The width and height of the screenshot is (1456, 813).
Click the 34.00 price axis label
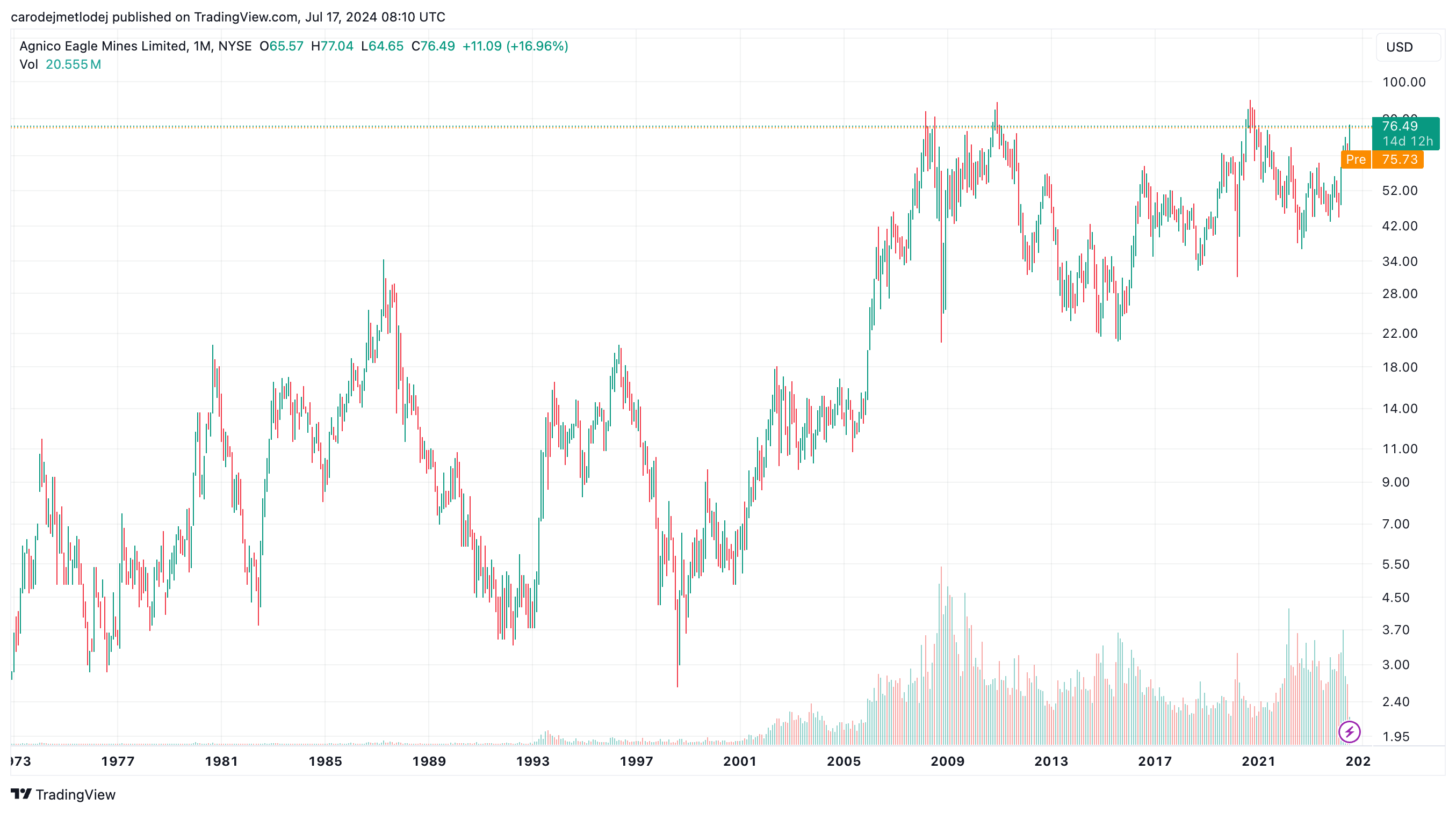pos(1400,262)
